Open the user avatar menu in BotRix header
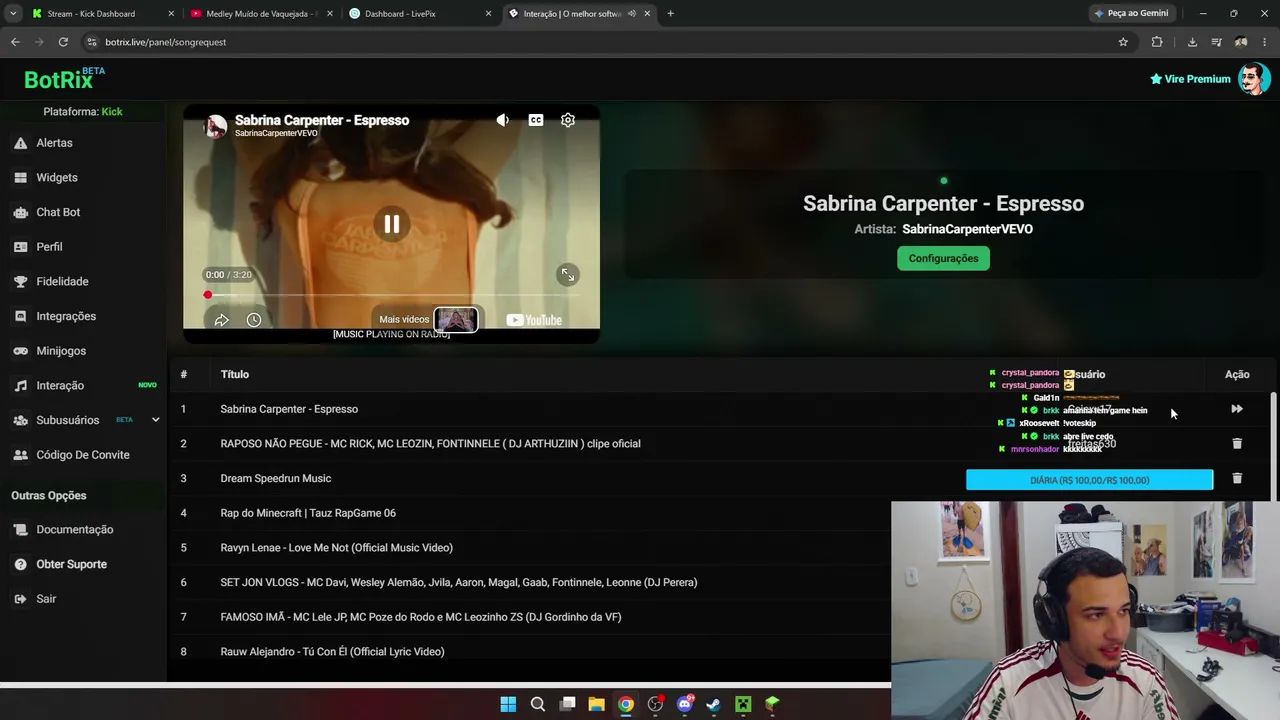The image size is (1280, 720). [1253, 79]
